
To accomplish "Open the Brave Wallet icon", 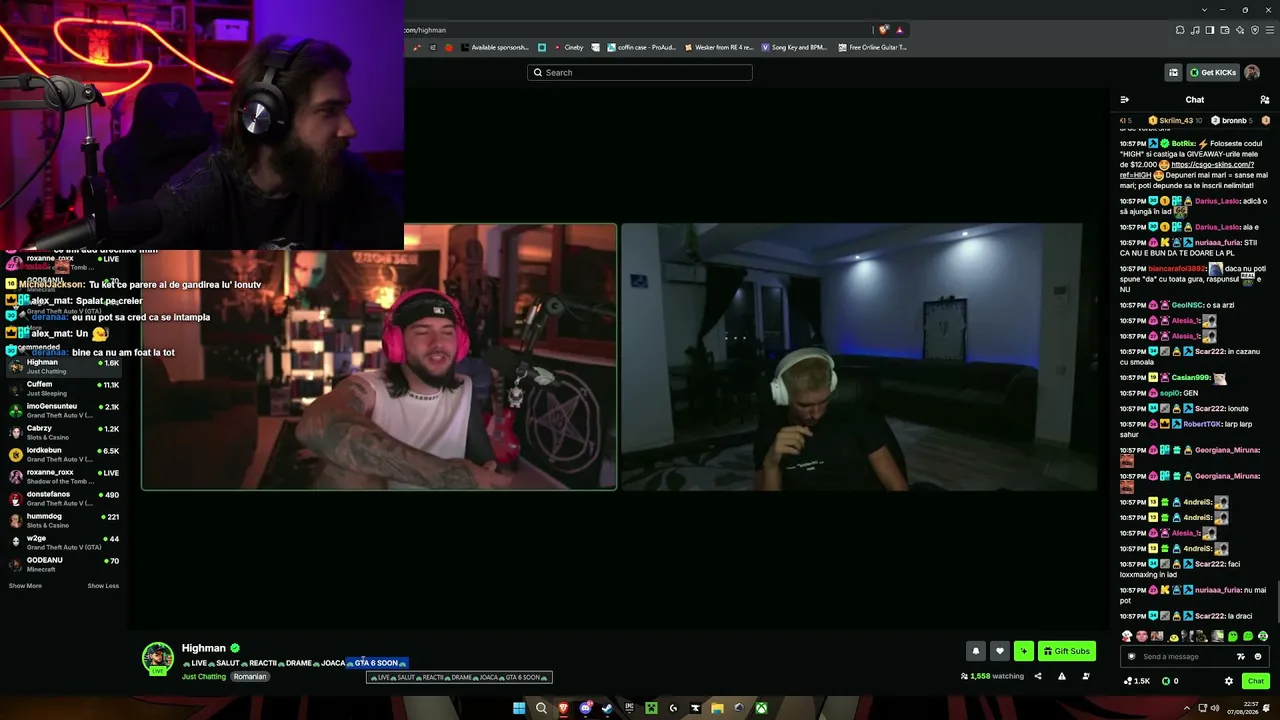I will (1225, 30).
